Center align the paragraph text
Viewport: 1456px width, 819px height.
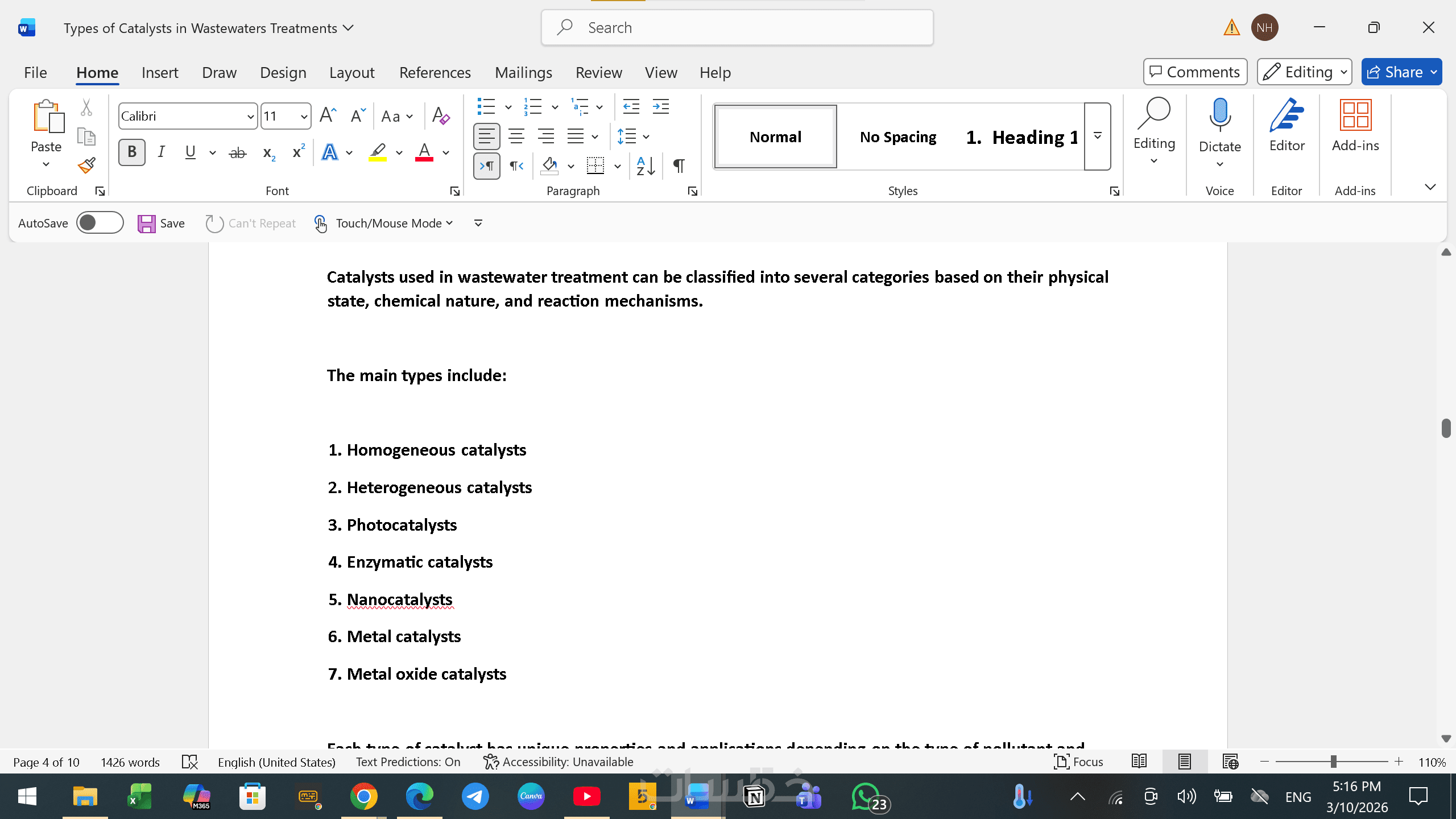pyautogui.click(x=516, y=136)
